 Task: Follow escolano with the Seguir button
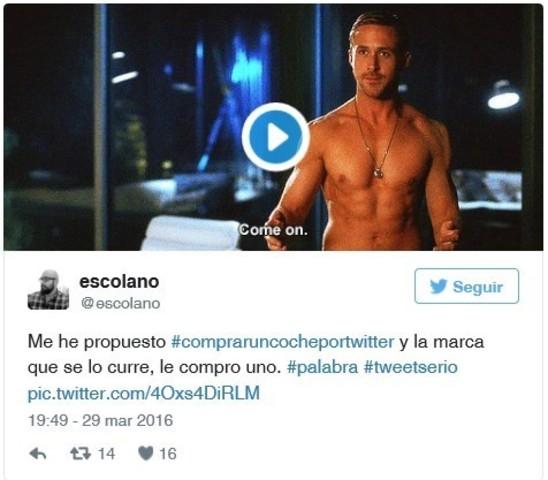click(x=467, y=286)
